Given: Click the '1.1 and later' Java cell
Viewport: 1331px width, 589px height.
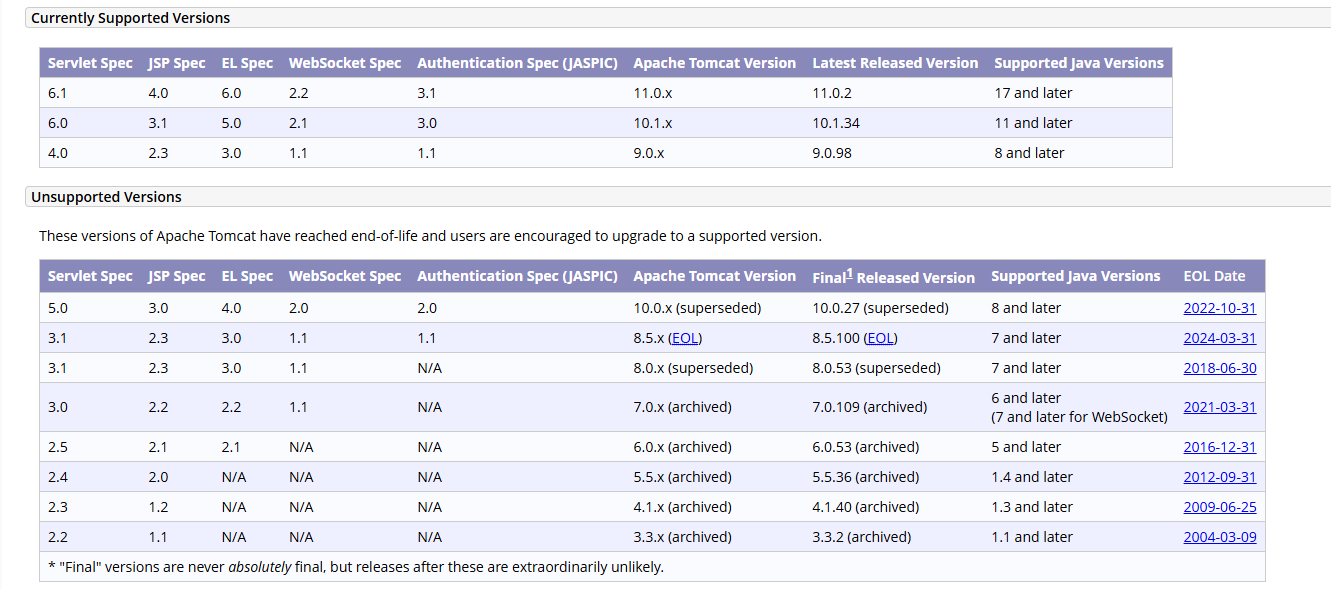Looking at the screenshot, I should point(1031,537).
